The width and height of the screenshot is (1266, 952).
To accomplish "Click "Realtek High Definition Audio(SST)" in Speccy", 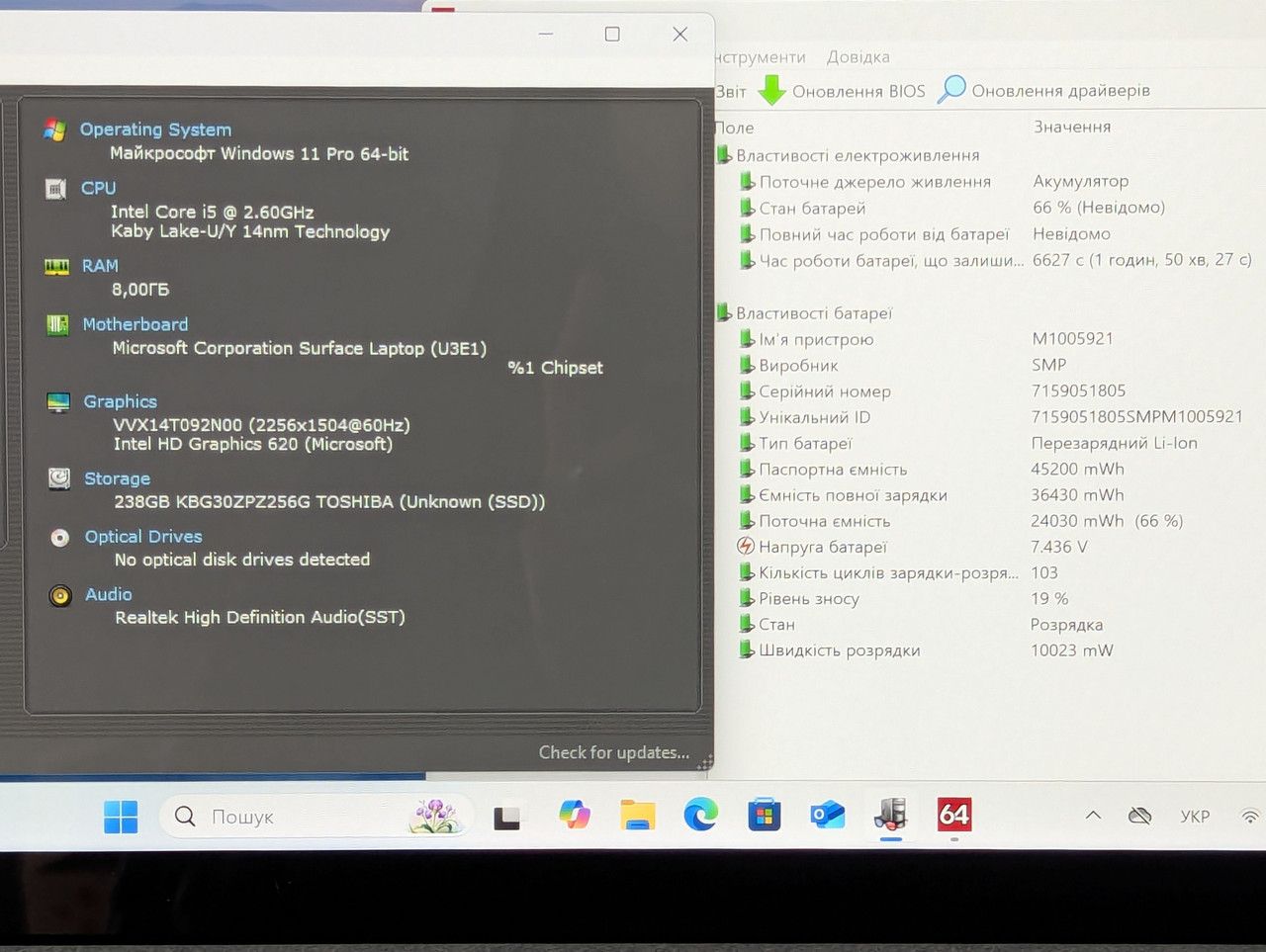I will click(x=260, y=618).
